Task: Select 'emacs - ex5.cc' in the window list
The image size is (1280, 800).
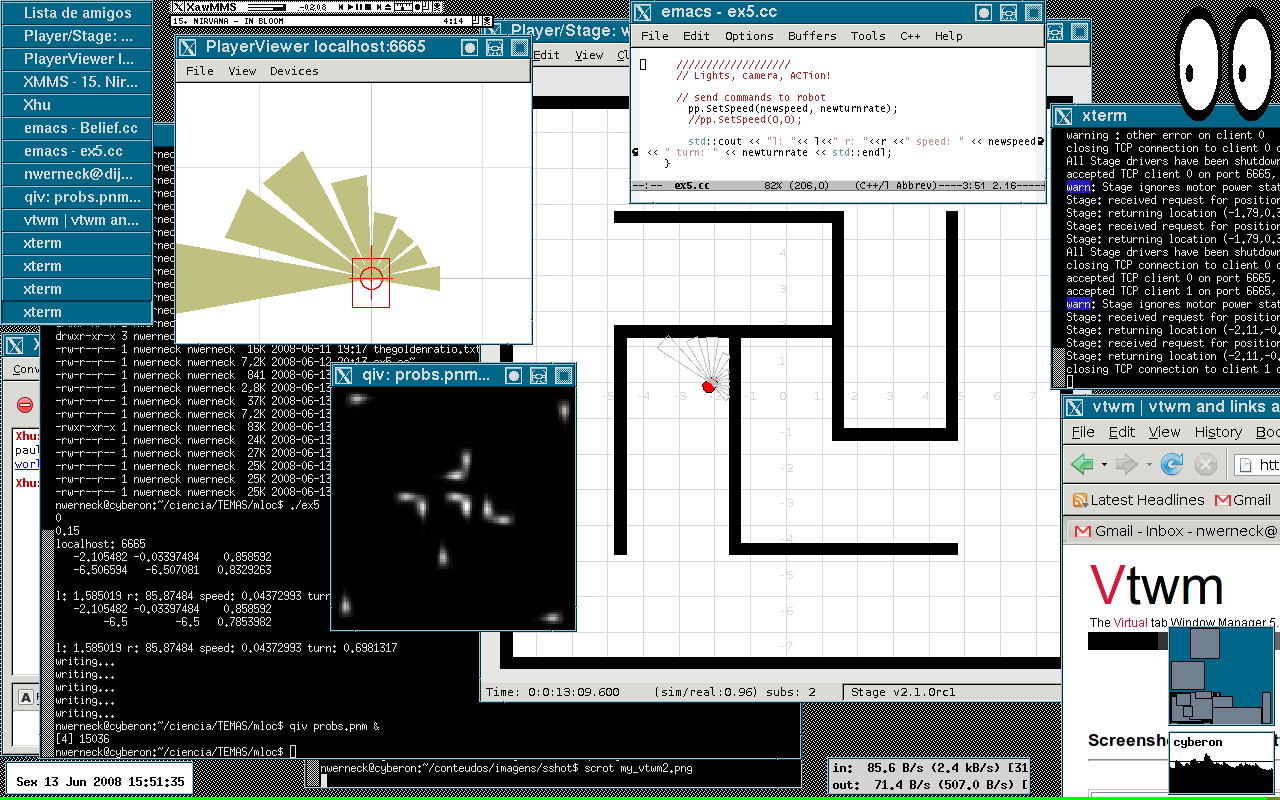Action: 77,151
